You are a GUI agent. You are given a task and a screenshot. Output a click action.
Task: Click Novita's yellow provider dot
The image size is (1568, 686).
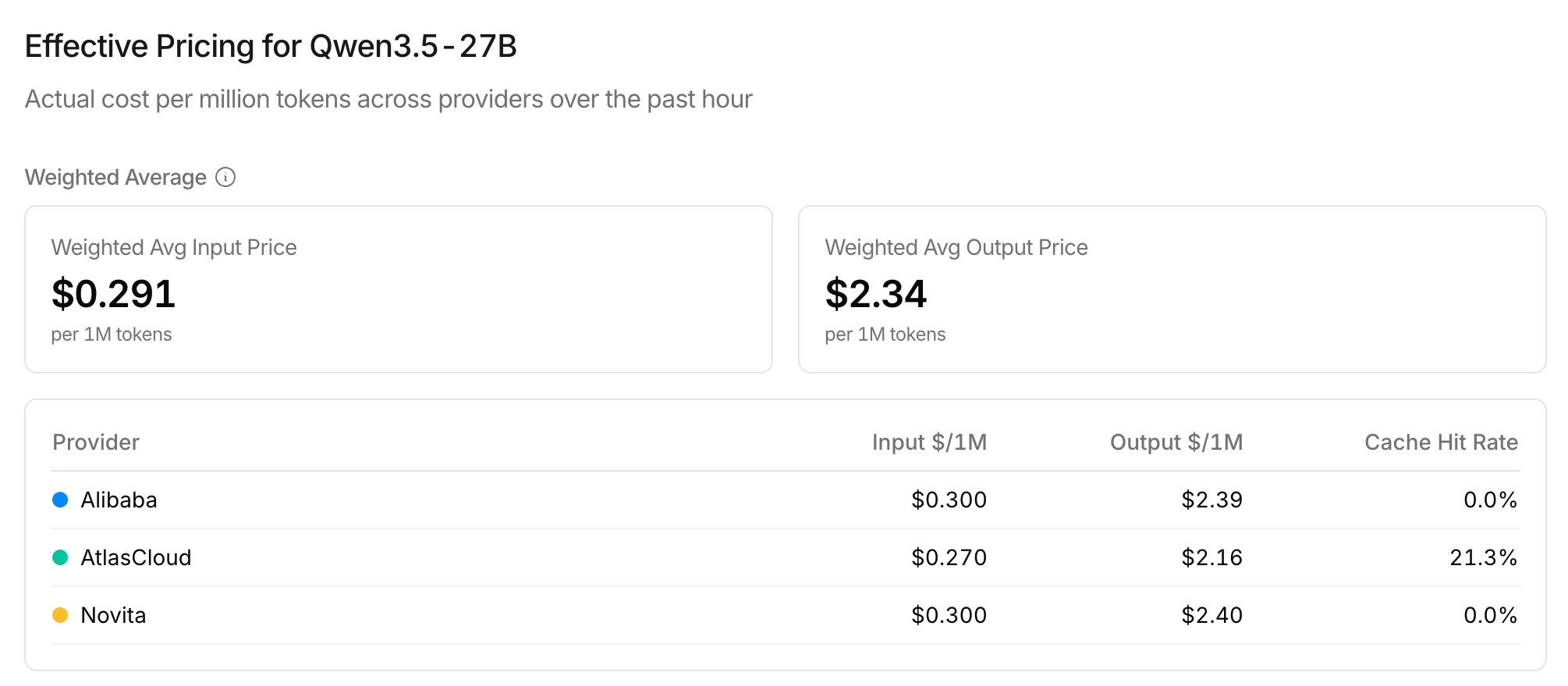click(x=60, y=615)
